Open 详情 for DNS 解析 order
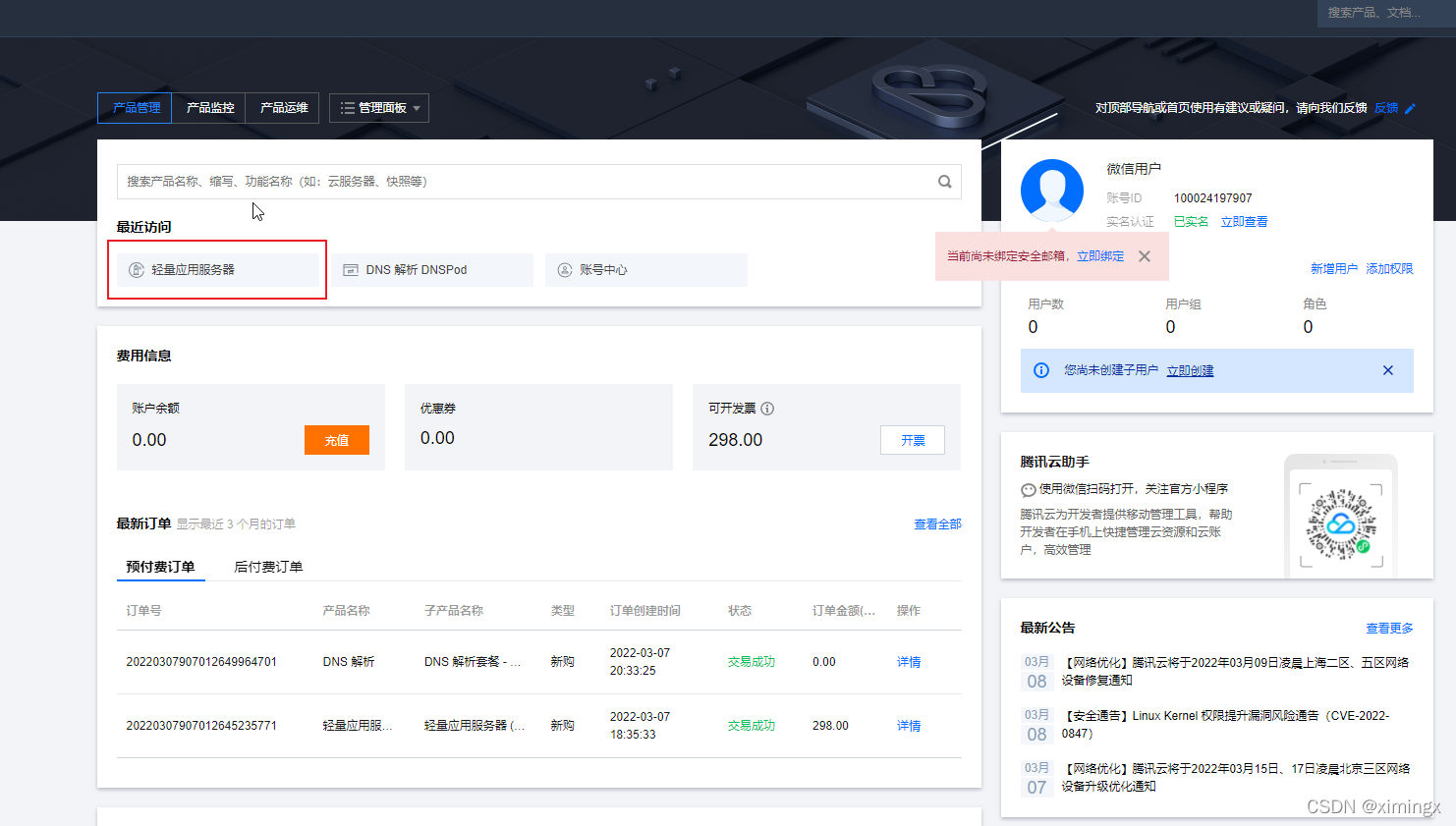The image size is (1456, 826). 909,662
